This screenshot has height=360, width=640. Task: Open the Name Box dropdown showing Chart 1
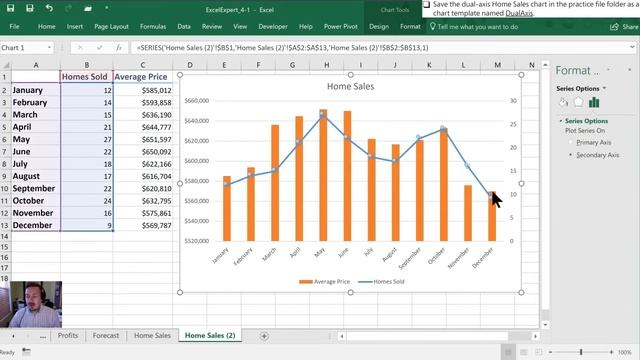click(49, 48)
